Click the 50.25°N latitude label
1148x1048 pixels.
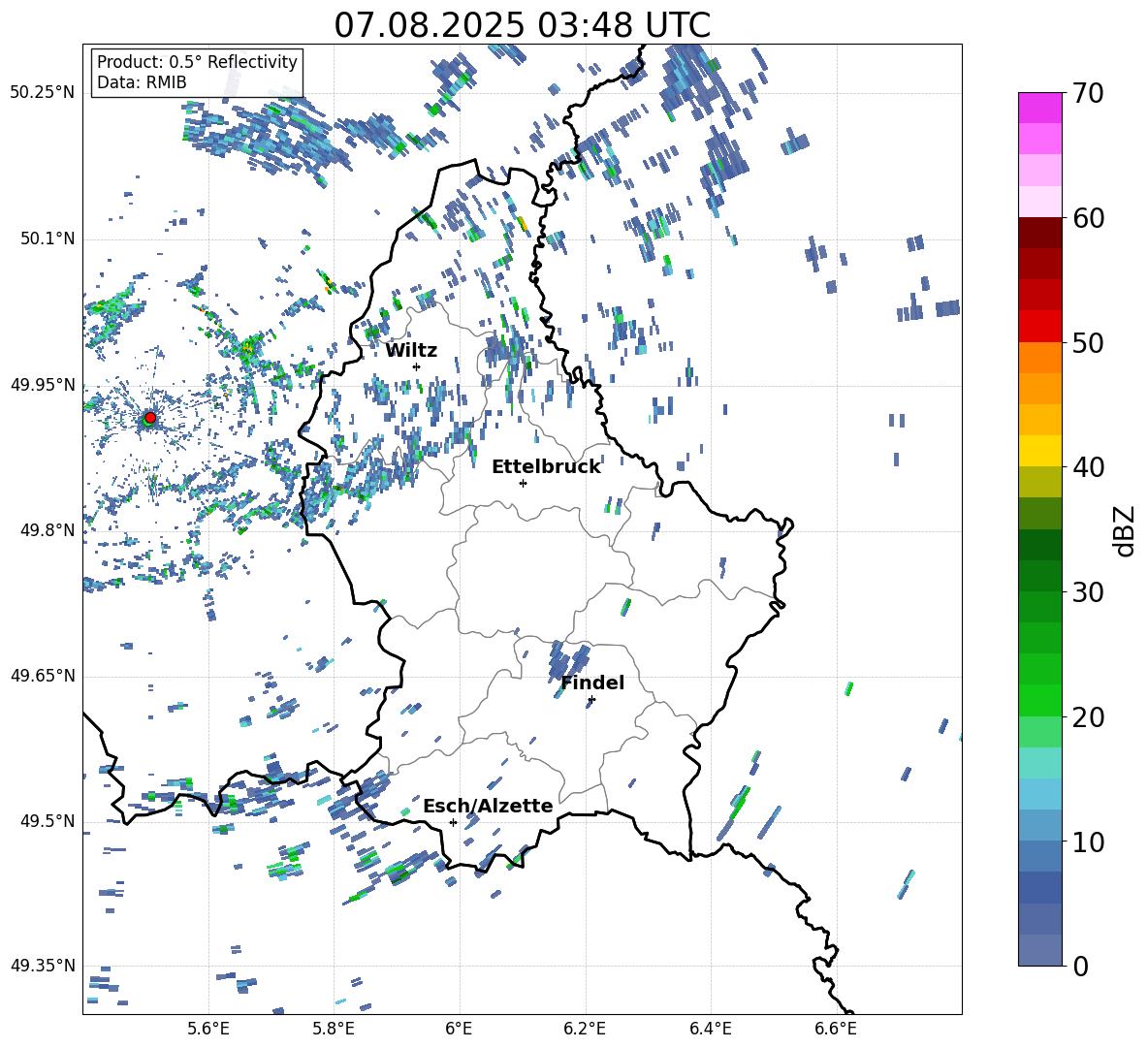click(x=43, y=93)
